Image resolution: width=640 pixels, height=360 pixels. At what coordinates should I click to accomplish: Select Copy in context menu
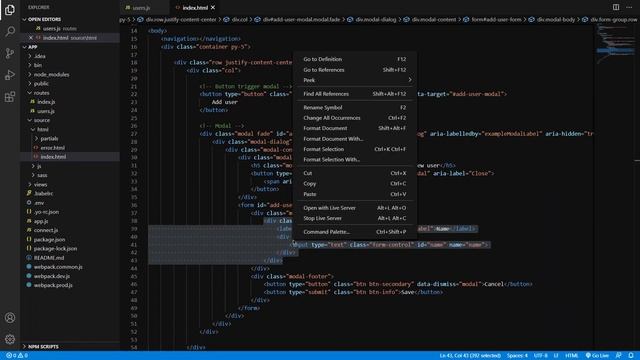pos(354,184)
